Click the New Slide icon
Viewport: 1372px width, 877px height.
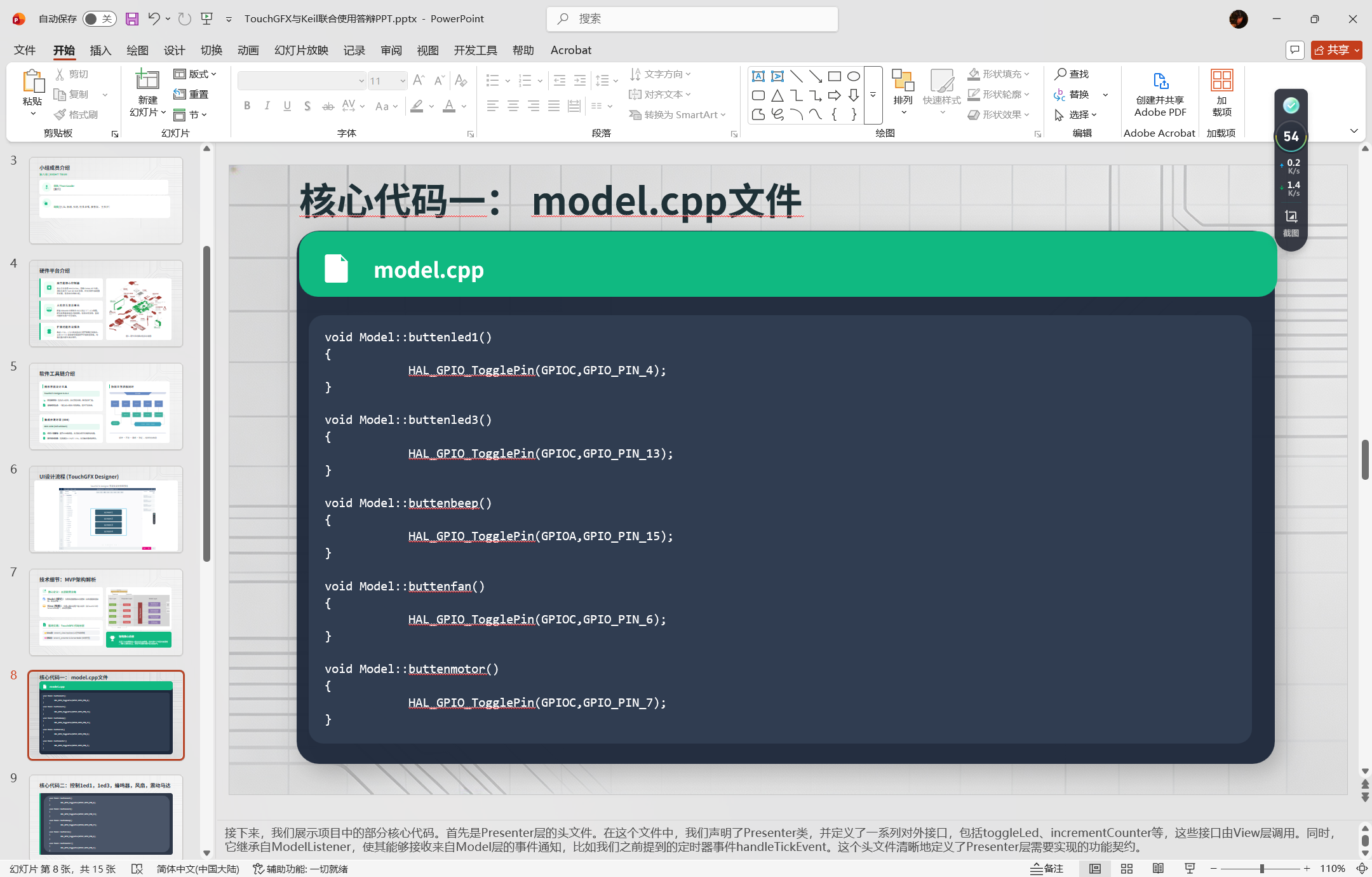click(147, 81)
